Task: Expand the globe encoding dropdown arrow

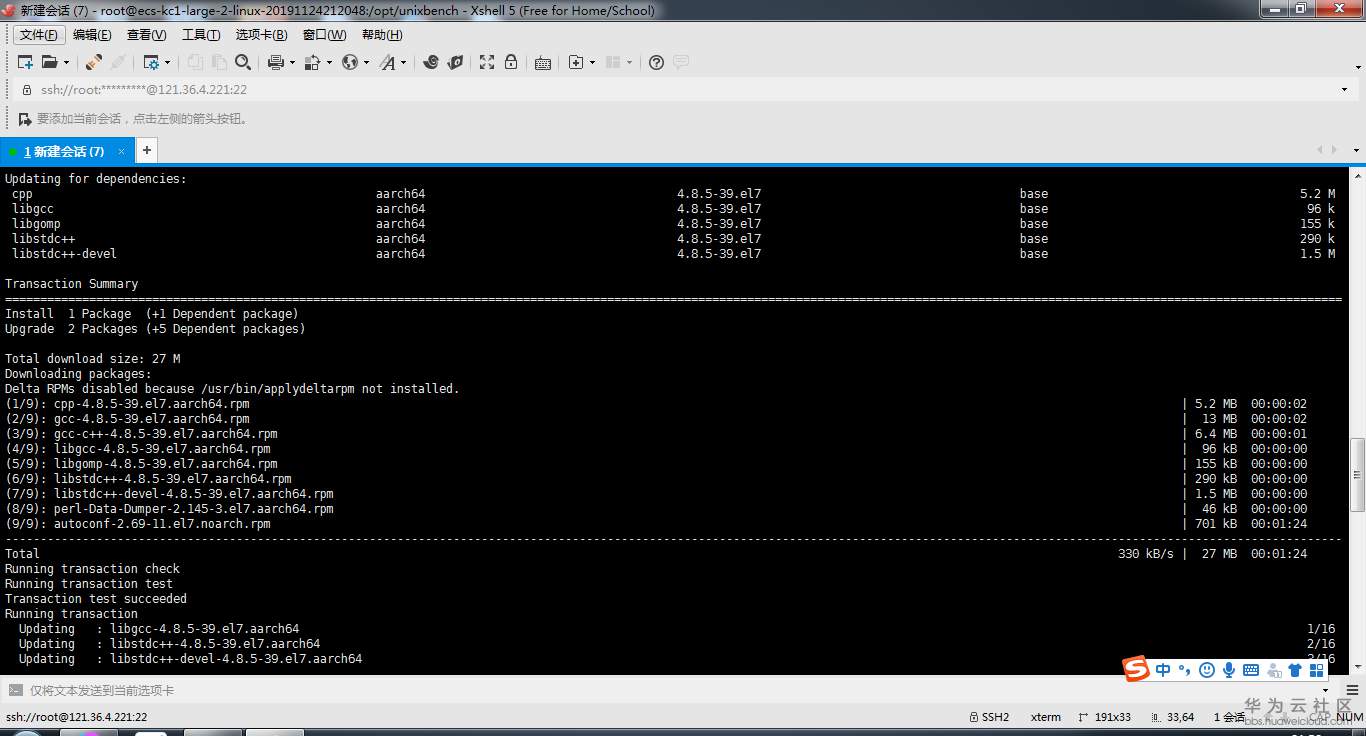Action: tap(366, 62)
